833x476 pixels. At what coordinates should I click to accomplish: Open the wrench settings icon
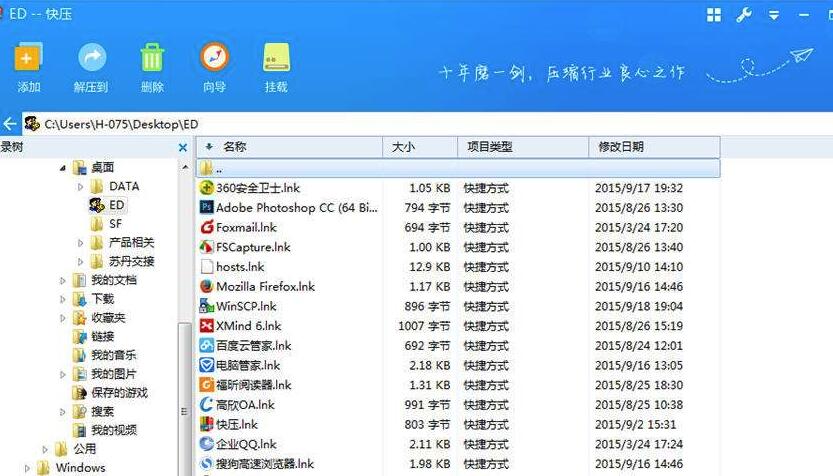744,15
